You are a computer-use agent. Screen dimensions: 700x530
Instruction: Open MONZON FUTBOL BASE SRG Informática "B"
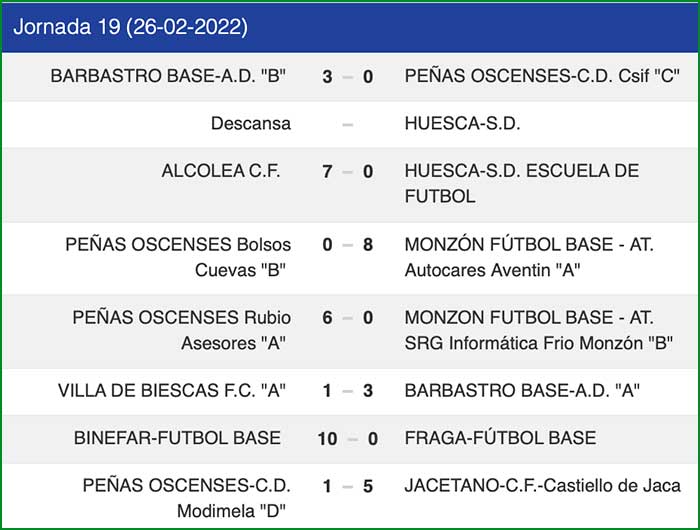(x=538, y=330)
